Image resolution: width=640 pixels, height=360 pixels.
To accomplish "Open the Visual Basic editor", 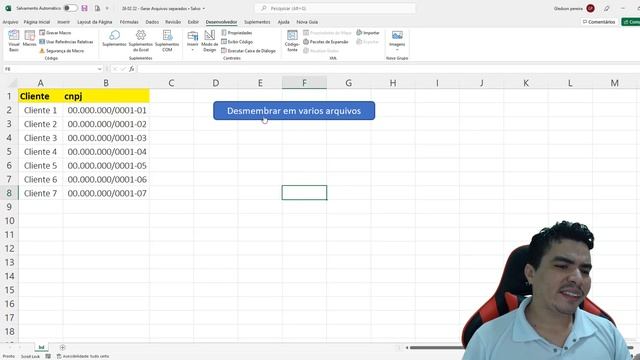I will [13, 41].
